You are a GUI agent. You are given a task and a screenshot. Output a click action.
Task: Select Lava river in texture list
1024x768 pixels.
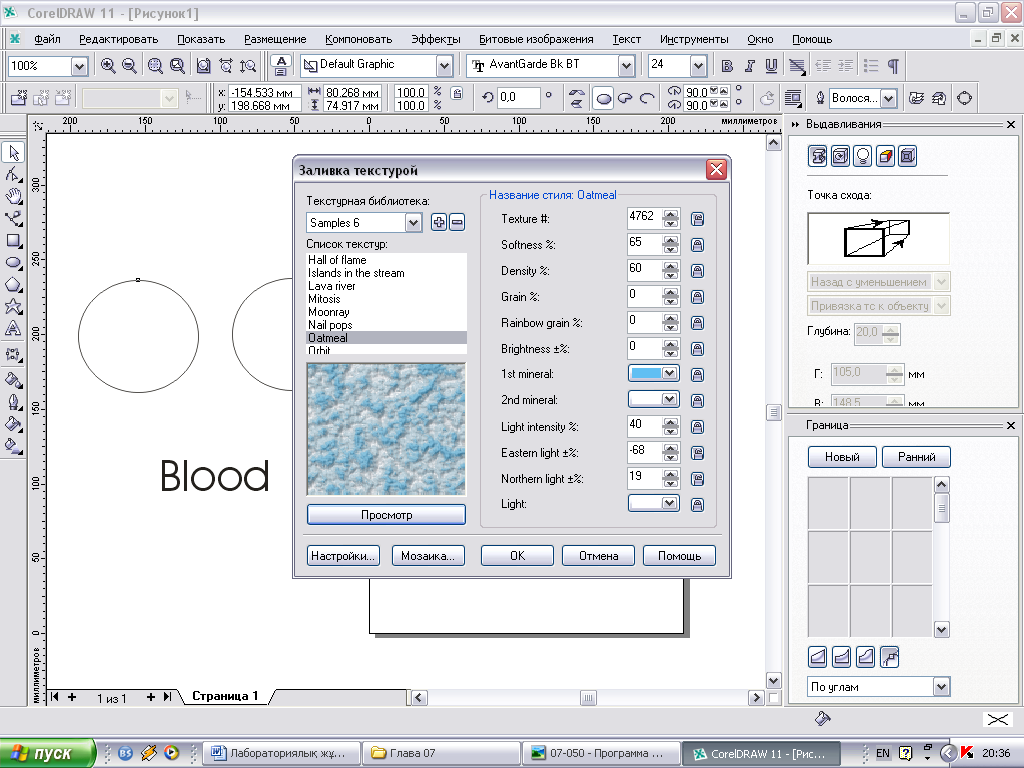point(332,286)
